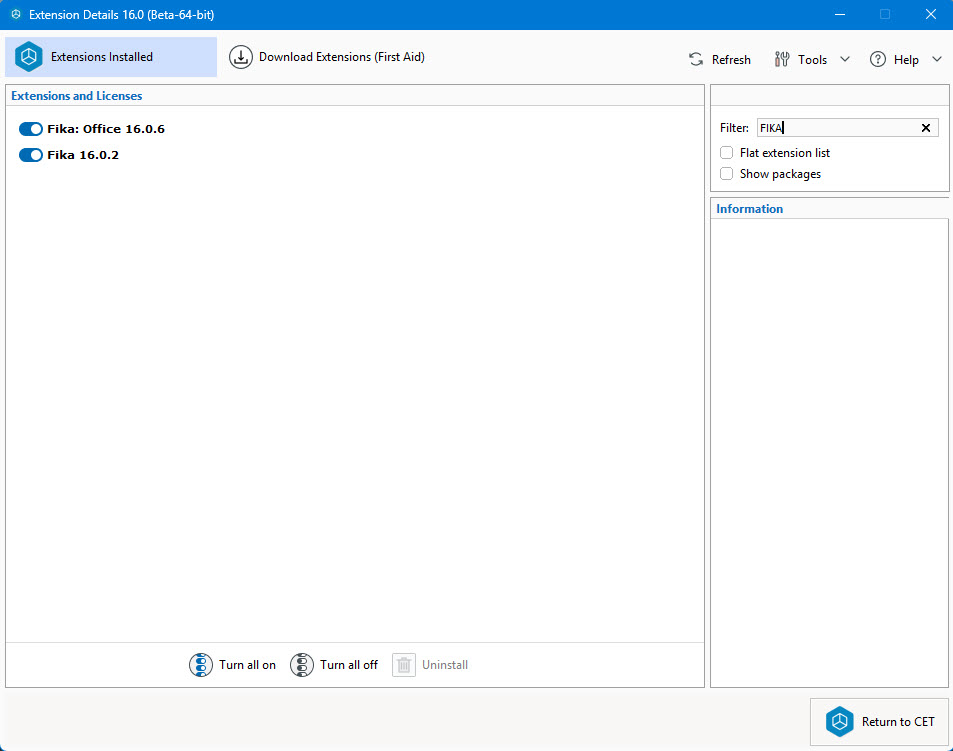The image size is (953, 751).
Task: Click the title bar app icon
Action: pyautogui.click(x=16, y=14)
